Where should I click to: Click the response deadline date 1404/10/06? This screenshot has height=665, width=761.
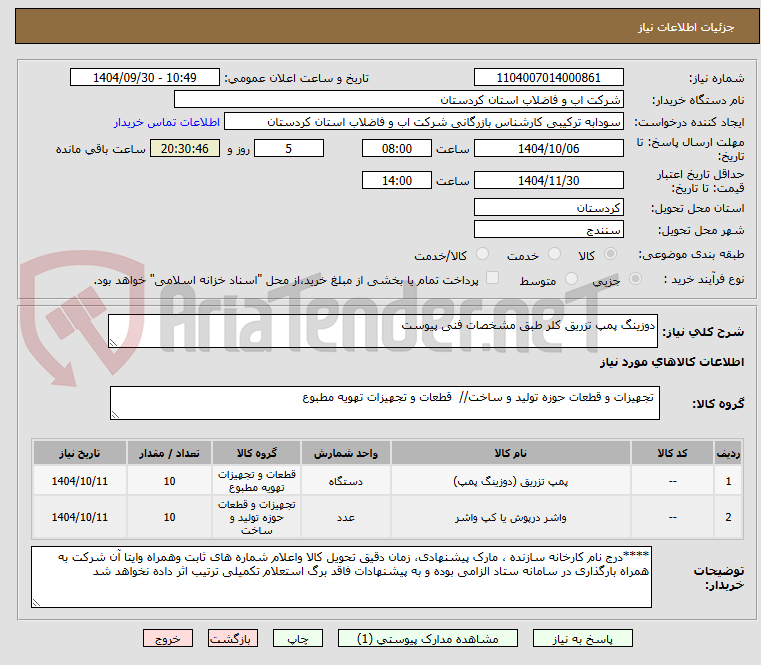(548, 149)
